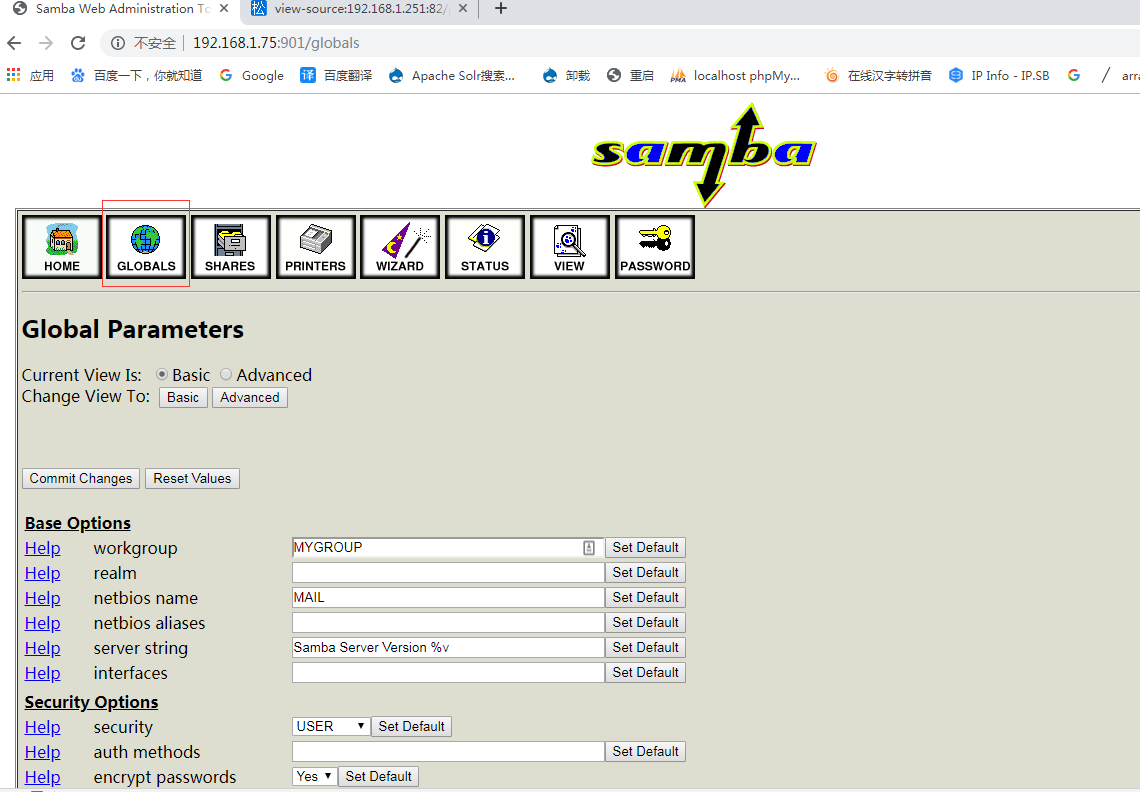This screenshot has width=1140, height=792.
Task: Set Default for workgroup
Action: click(646, 547)
